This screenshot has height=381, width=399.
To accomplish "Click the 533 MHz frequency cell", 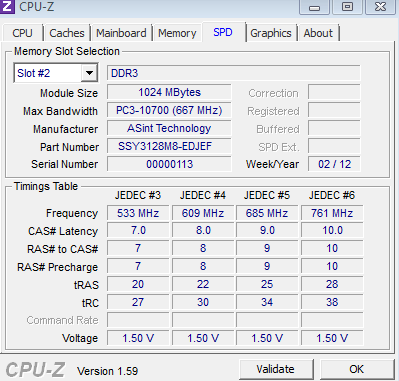I will click(x=138, y=213).
